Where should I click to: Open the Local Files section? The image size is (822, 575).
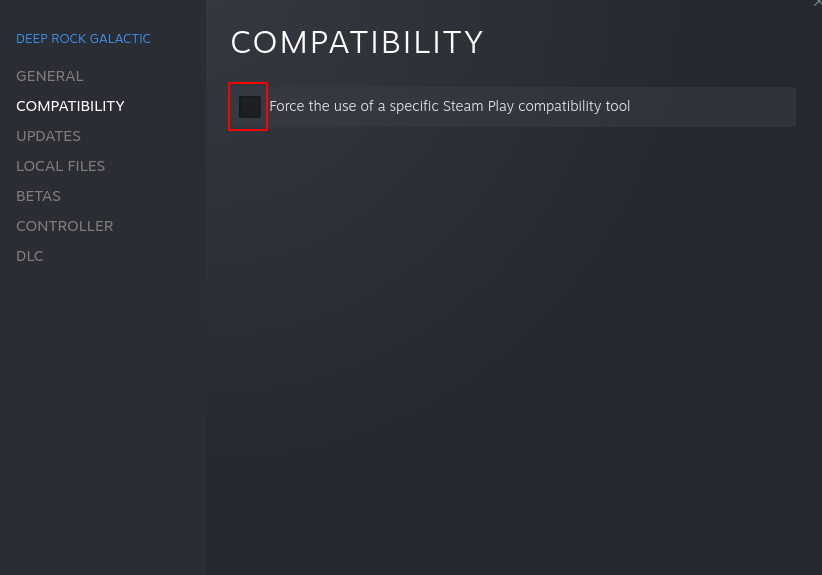(60, 166)
